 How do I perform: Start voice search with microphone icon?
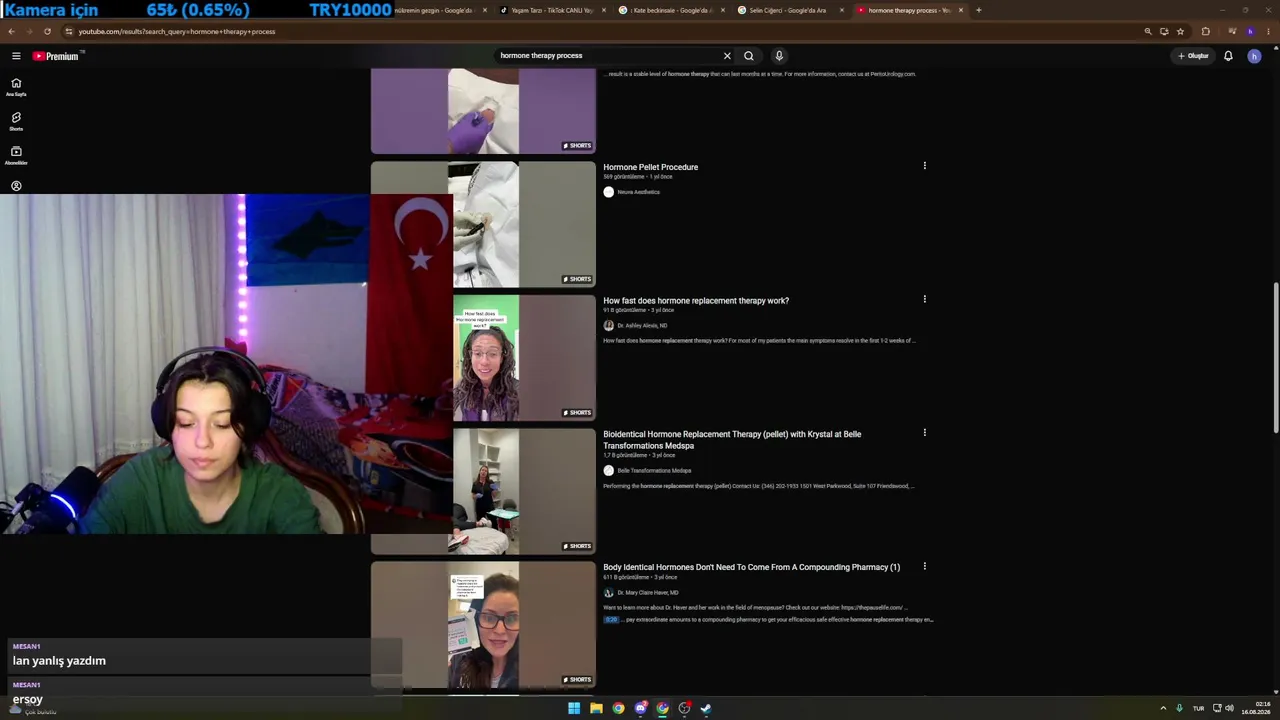point(779,56)
